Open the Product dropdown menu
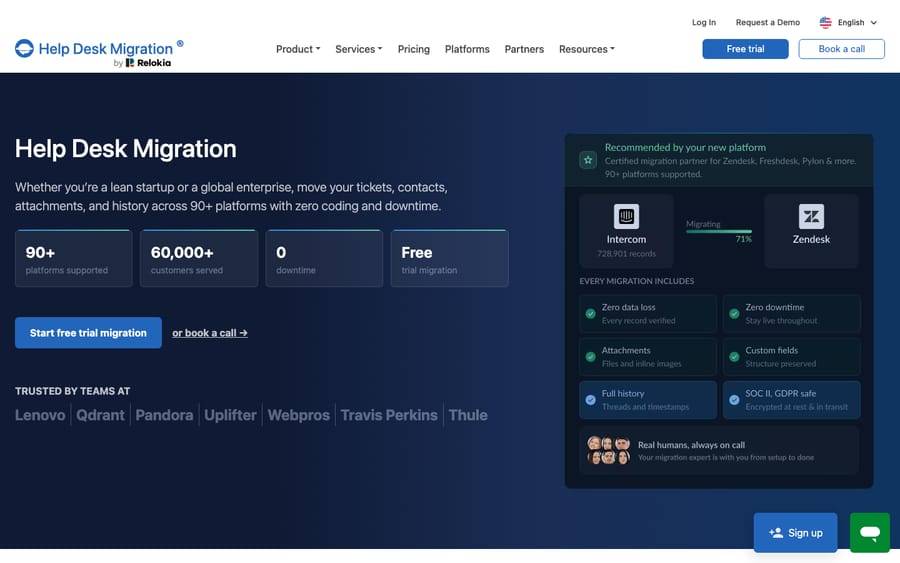 tap(298, 49)
